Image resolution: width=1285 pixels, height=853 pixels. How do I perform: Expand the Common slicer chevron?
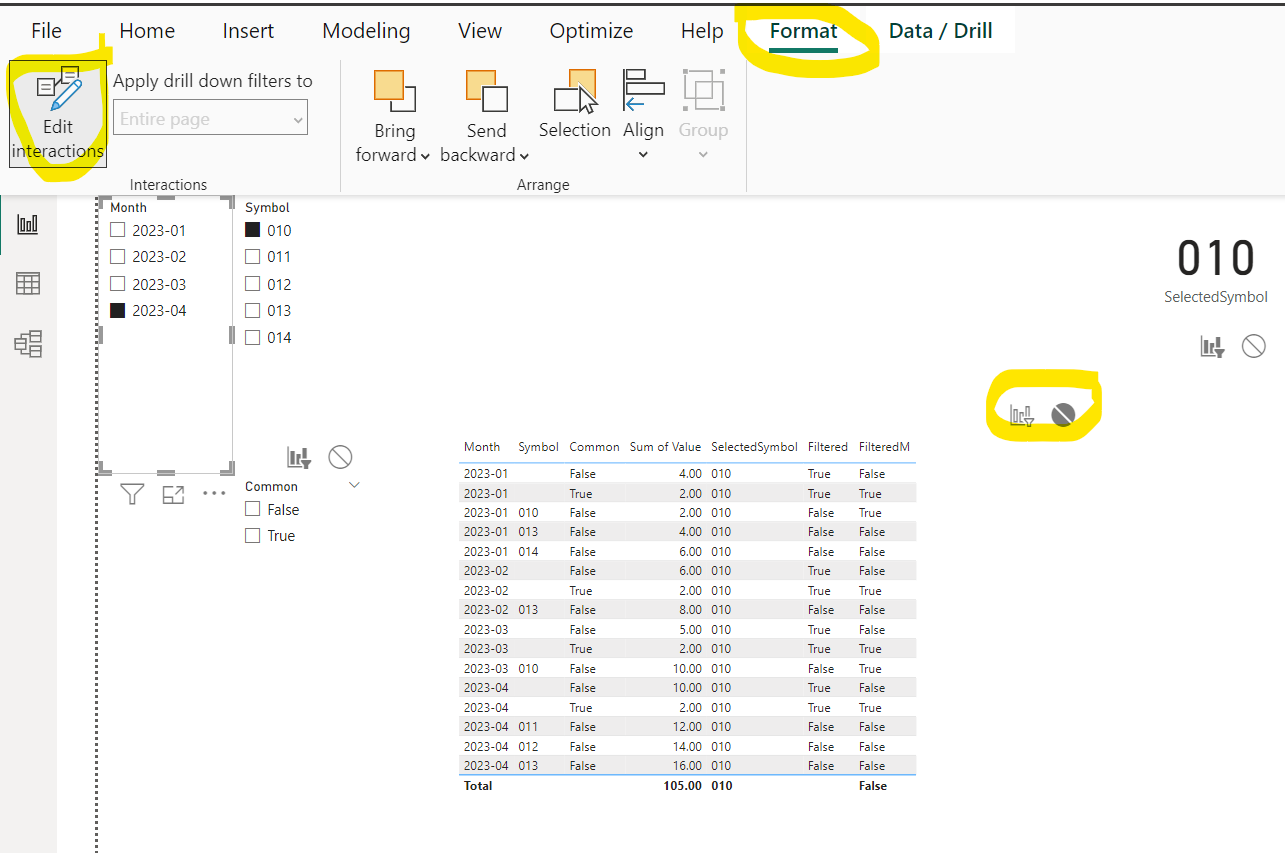coord(354,485)
